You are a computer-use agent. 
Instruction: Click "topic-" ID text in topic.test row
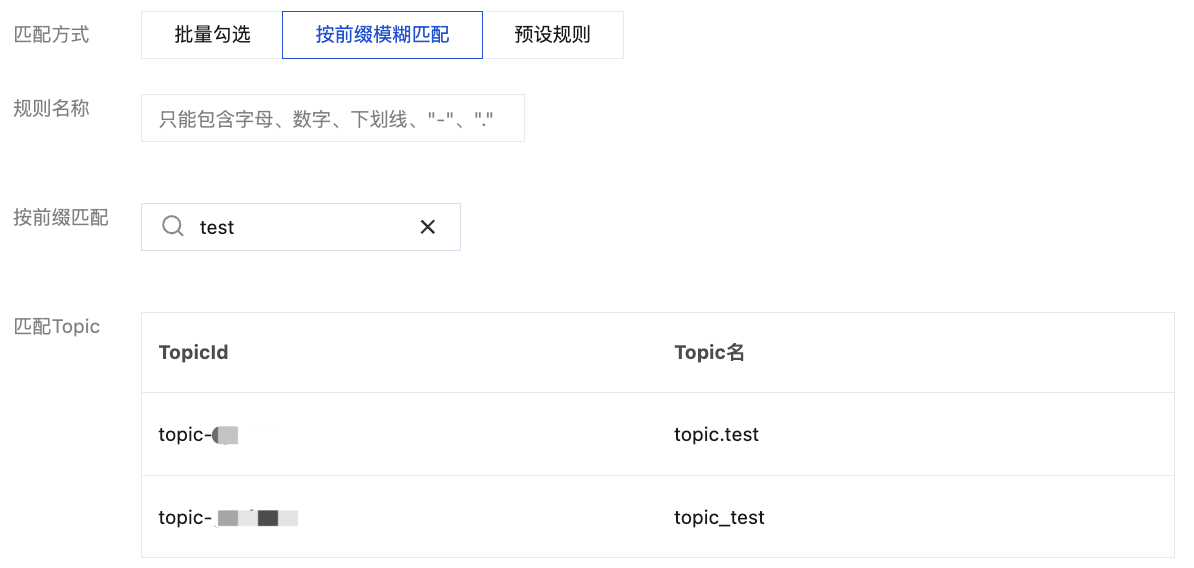pyautogui.click(x=184, y=435)
